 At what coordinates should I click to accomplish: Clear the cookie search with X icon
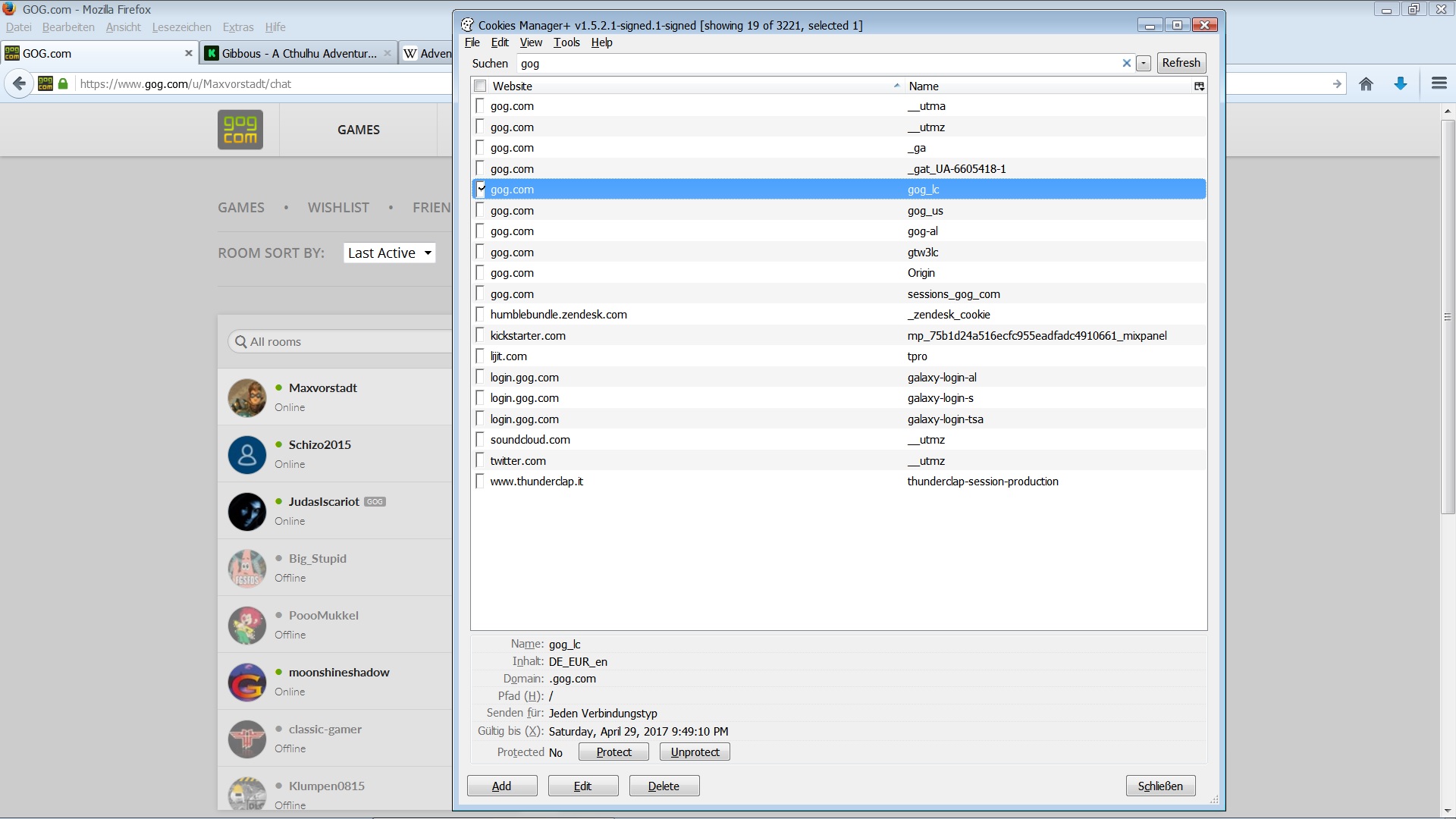pyautogui.click(x=1126, y=64)
